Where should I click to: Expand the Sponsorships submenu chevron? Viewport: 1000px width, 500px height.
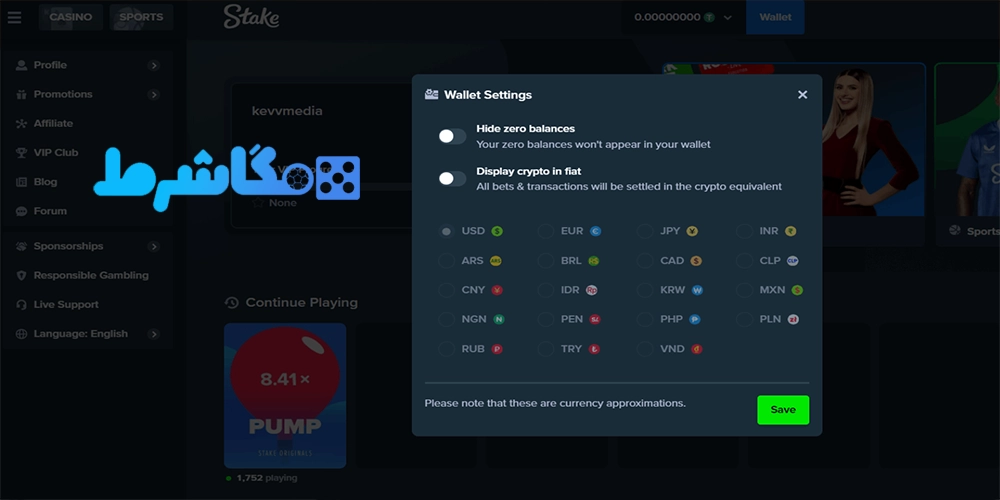154,246
